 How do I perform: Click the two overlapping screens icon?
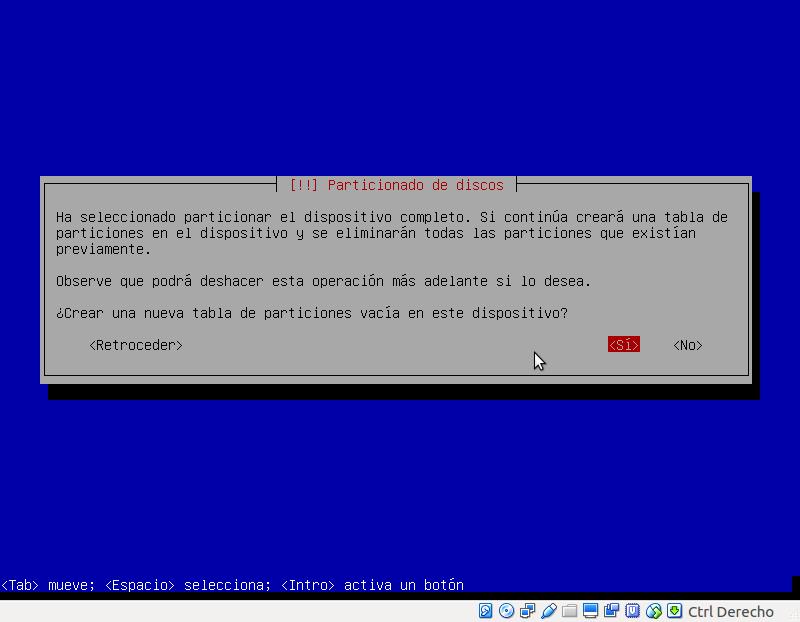(x=611, y=611)
